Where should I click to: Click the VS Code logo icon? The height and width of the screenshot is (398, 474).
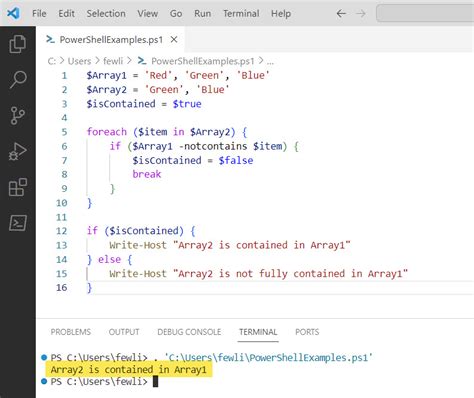click(x=13, y=13)
